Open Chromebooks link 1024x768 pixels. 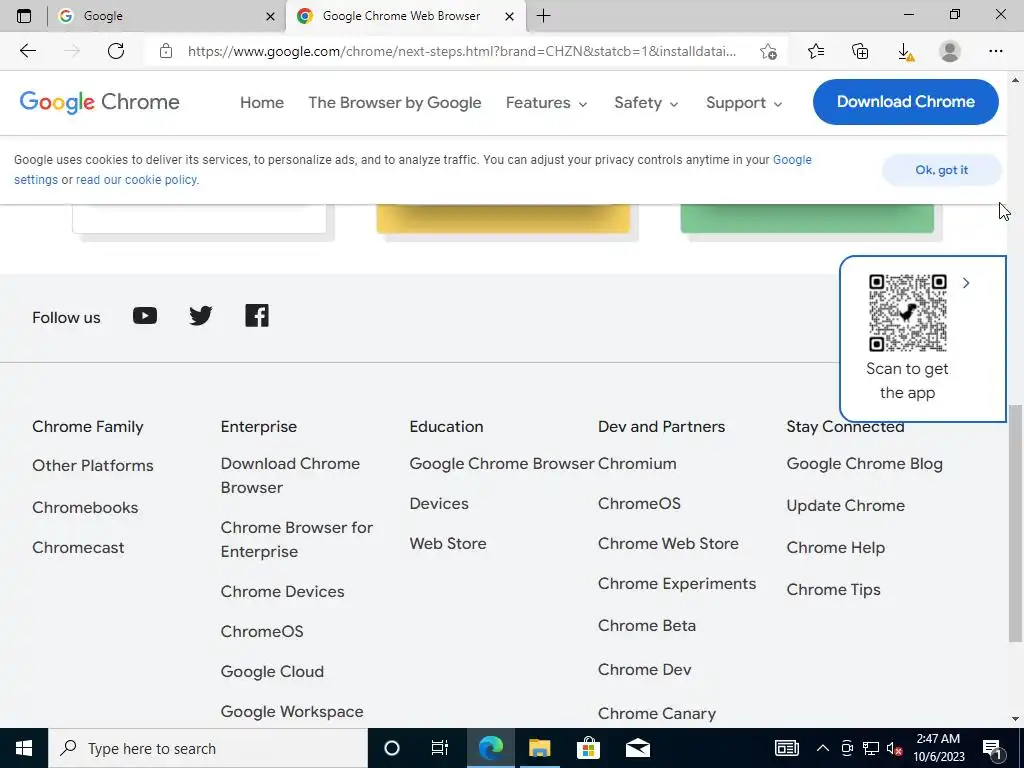[x=85, y=507]
